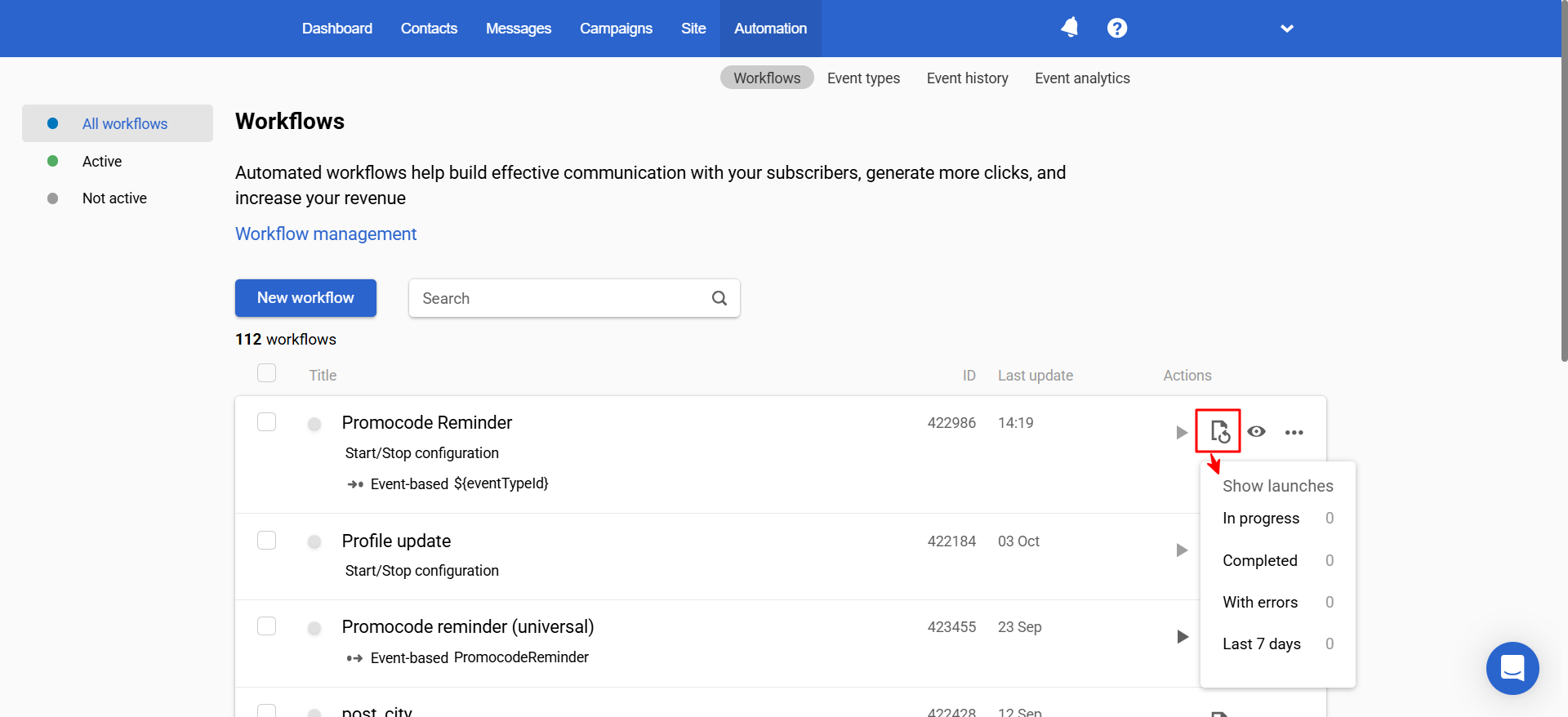Launch Promocode reminder (universal) play icon
The height and width of the screenshot is (717, 1568).
point(1182,636)
